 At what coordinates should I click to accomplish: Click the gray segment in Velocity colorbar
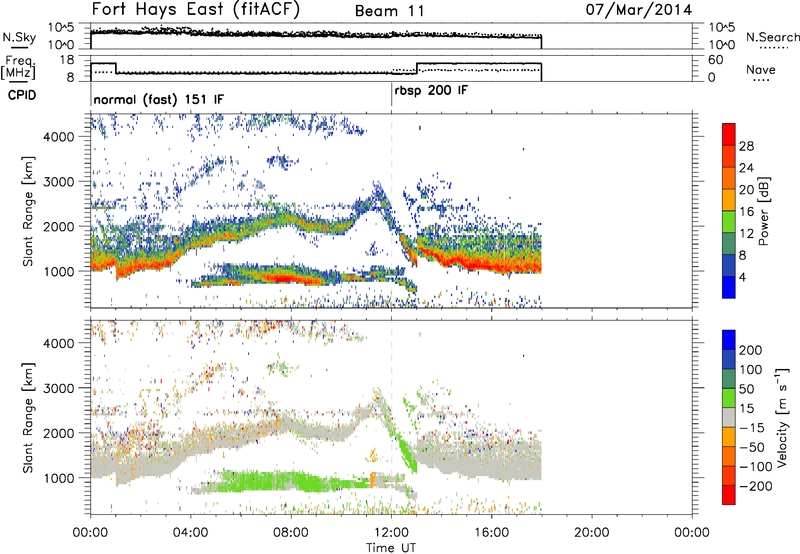[729, 417]
